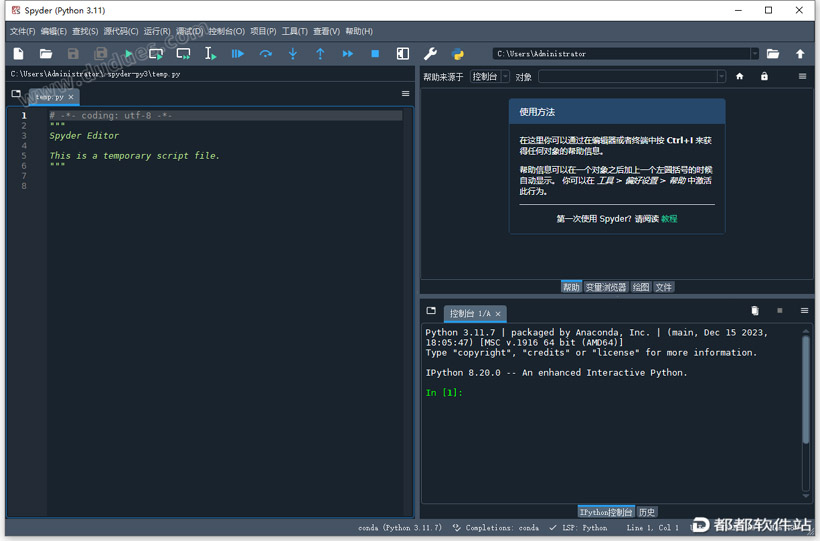Screen dimensions: 820x541
Task: Close the temp.py editor tab
Action: 71,97
